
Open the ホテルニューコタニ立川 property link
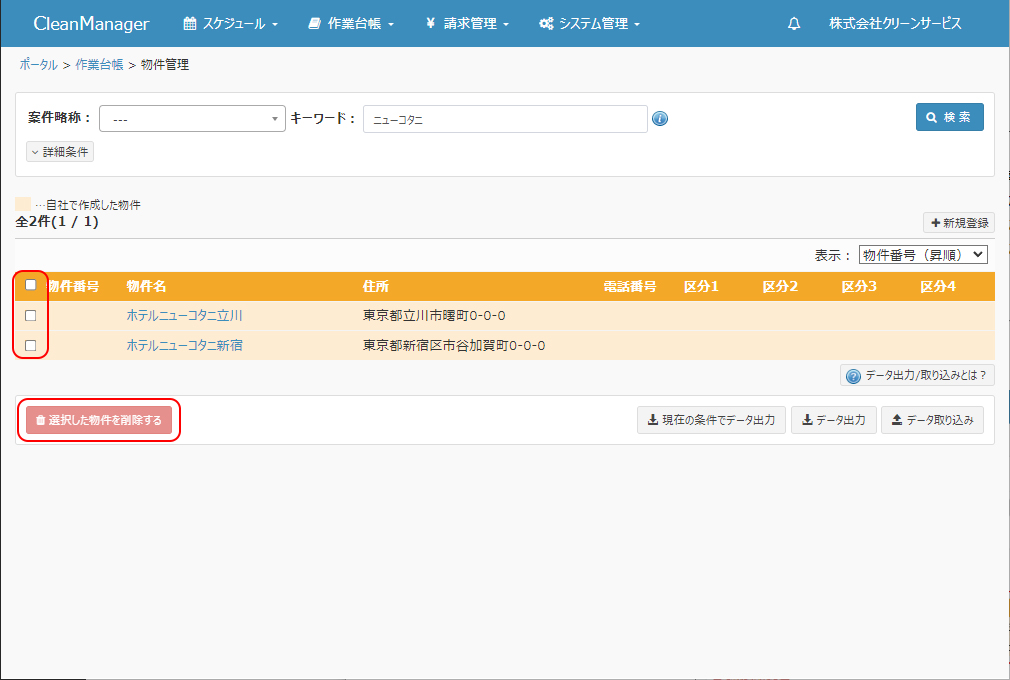[x=184, y=315]
